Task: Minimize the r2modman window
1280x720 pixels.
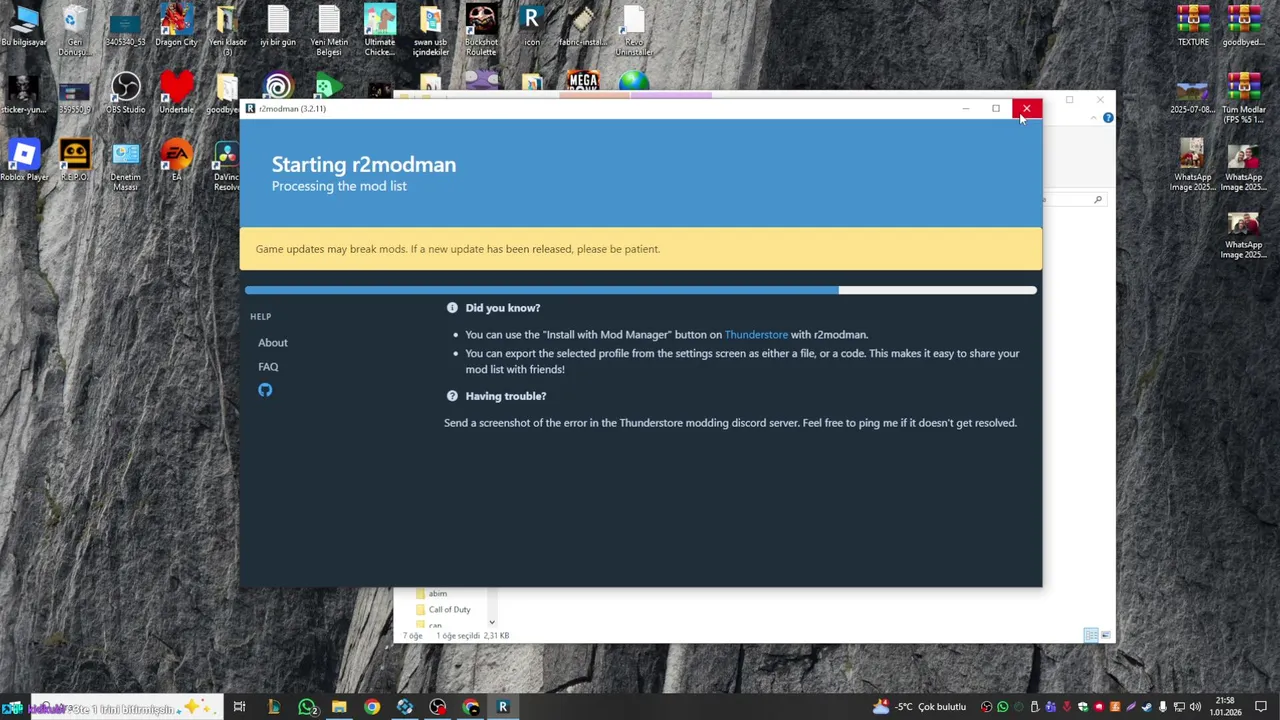Action: click(965, 108)
